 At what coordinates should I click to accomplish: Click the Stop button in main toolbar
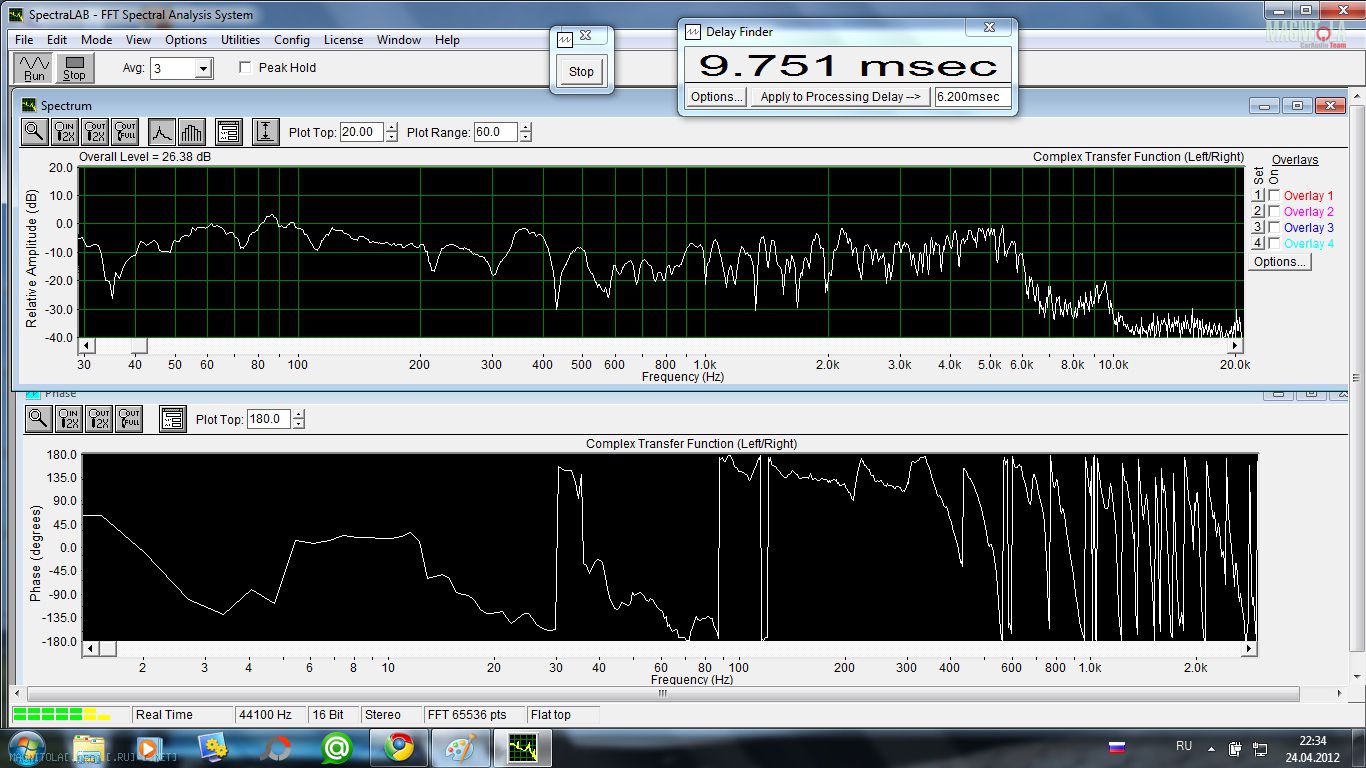click(75, 68)
